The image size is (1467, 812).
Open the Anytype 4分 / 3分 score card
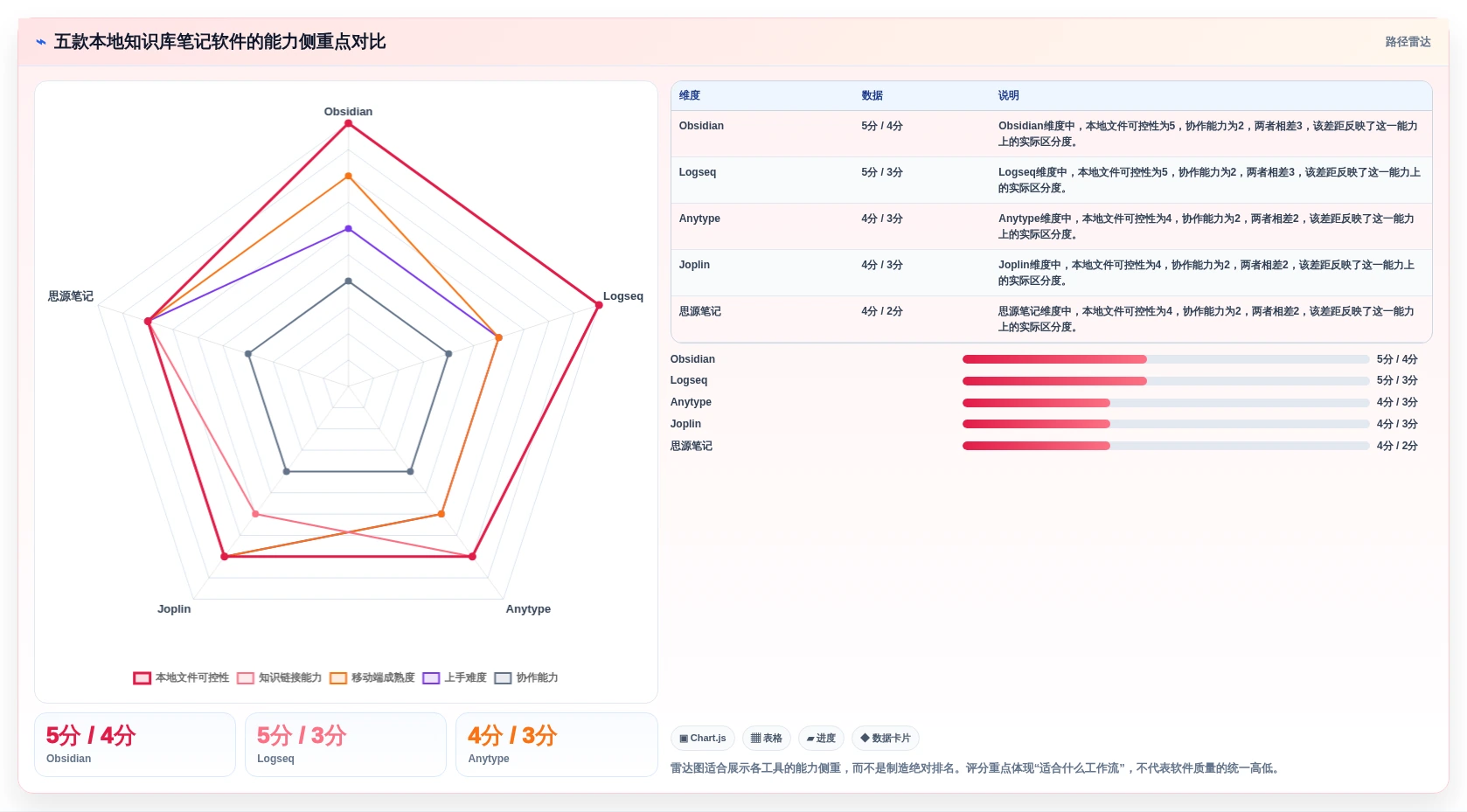pyautogui.click(x=556, y=745)
